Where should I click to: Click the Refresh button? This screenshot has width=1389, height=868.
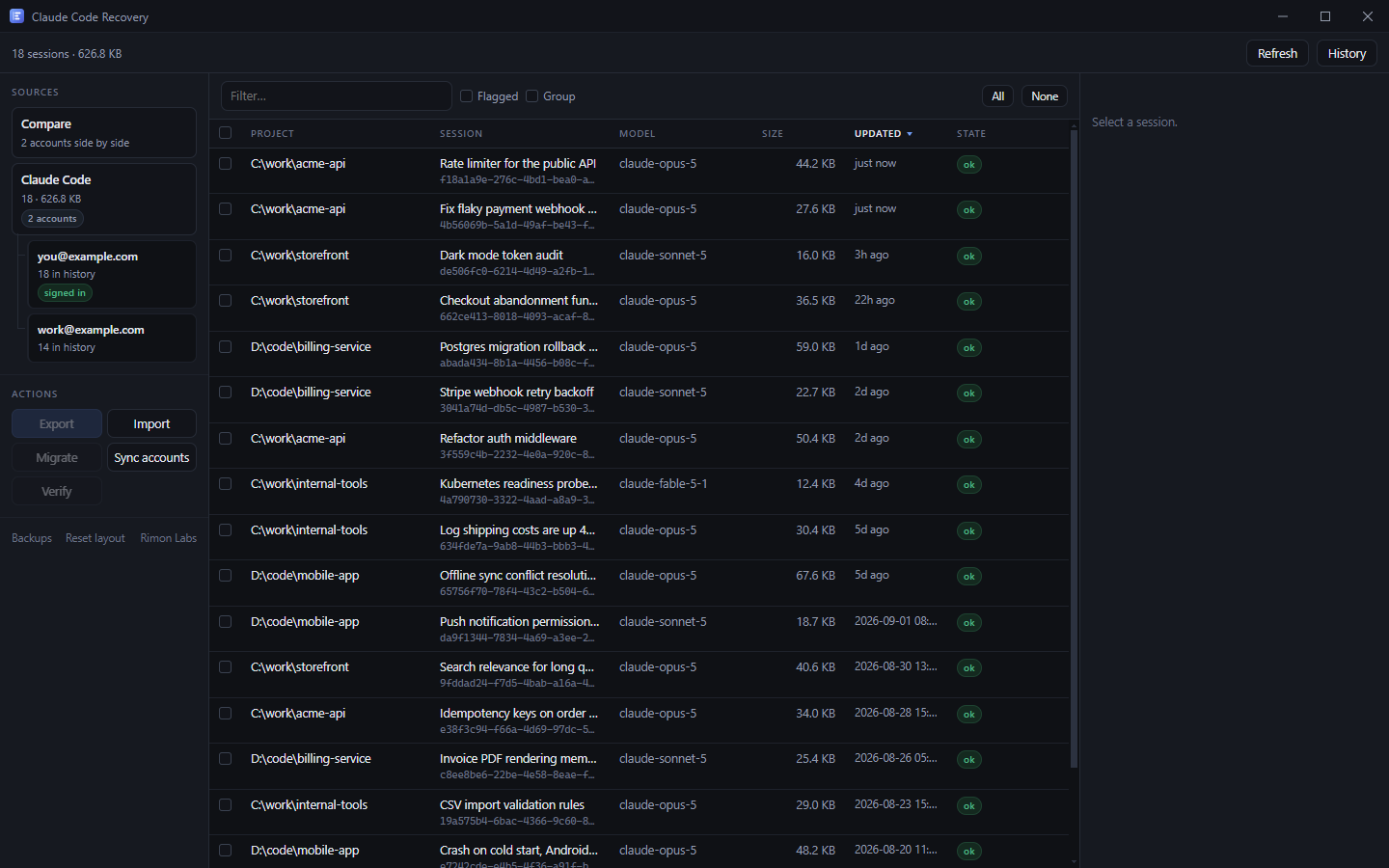click(x=1277, y=54)
